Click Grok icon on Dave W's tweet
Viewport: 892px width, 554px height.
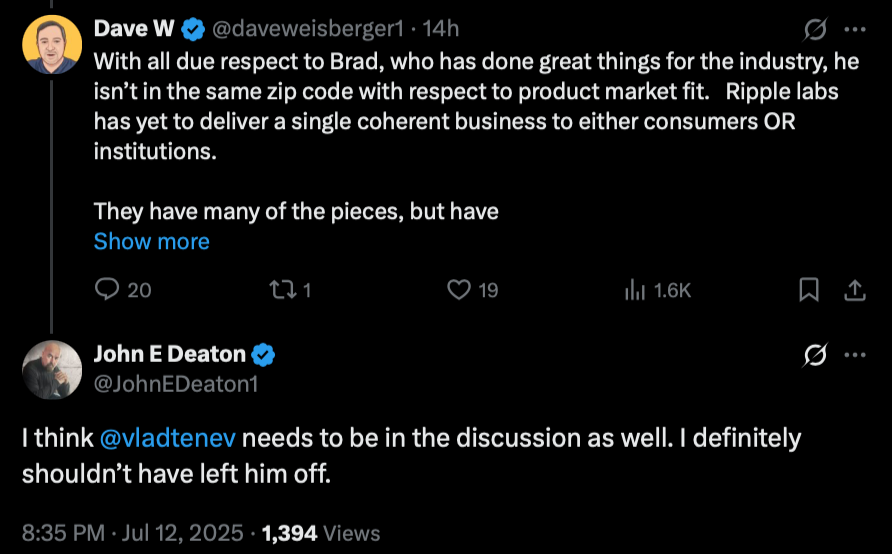tap(815, 29)
